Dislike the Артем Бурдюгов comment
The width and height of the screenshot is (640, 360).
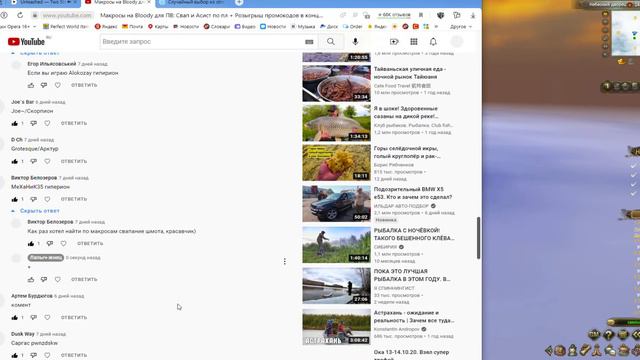point(33,317)
